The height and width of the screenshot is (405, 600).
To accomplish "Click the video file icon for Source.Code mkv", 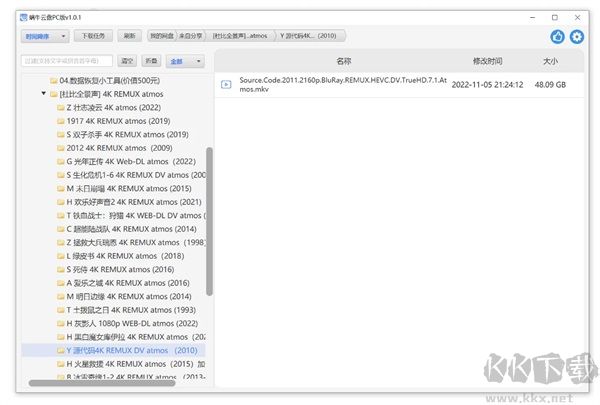I will click(x=226, y=84).
